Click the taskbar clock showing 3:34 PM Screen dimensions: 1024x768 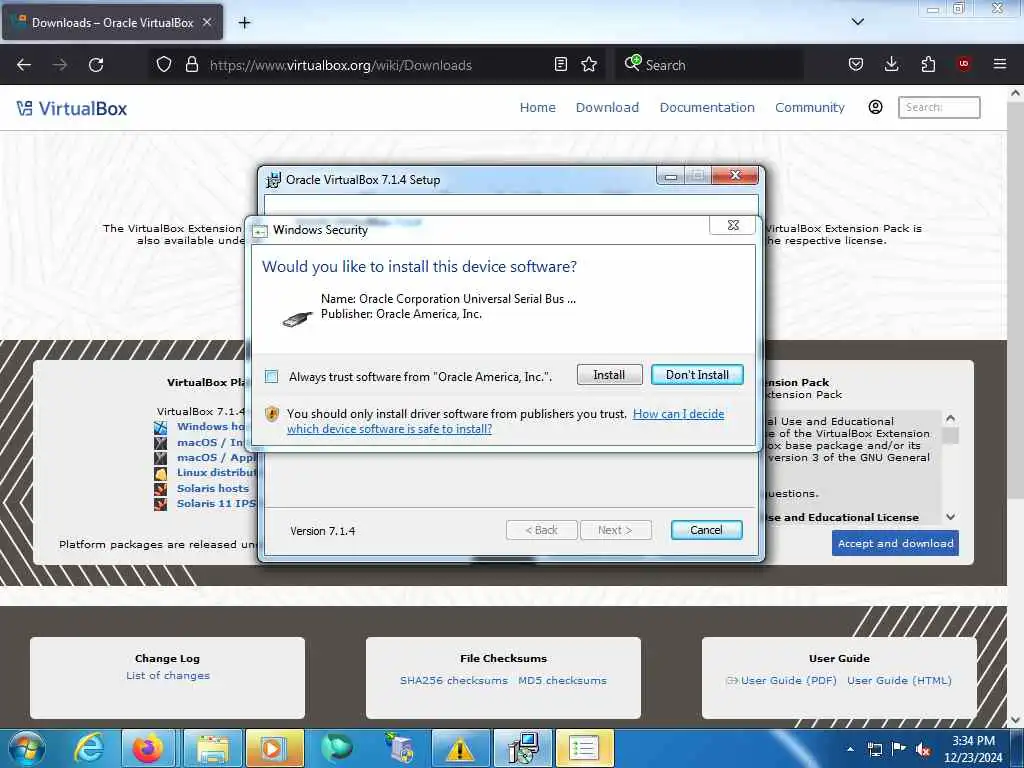pos(972,749)
